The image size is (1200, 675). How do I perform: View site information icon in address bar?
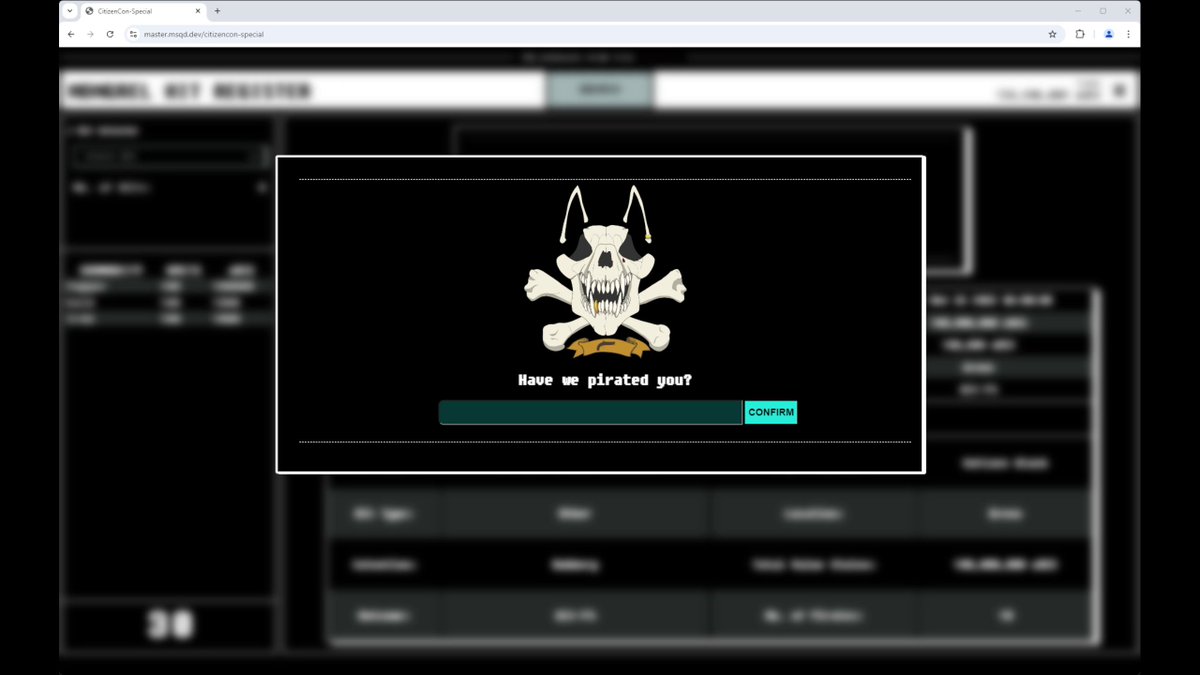(x=133, y=34)
